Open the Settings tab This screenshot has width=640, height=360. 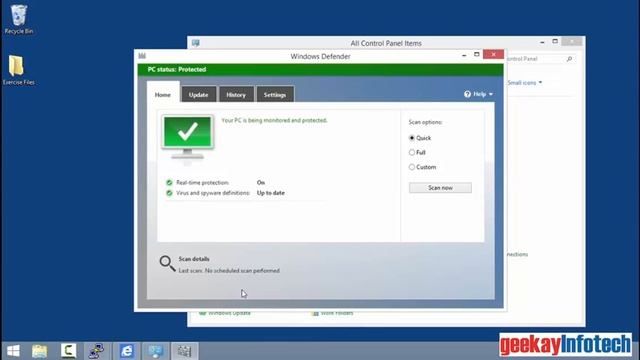(275, 95)
